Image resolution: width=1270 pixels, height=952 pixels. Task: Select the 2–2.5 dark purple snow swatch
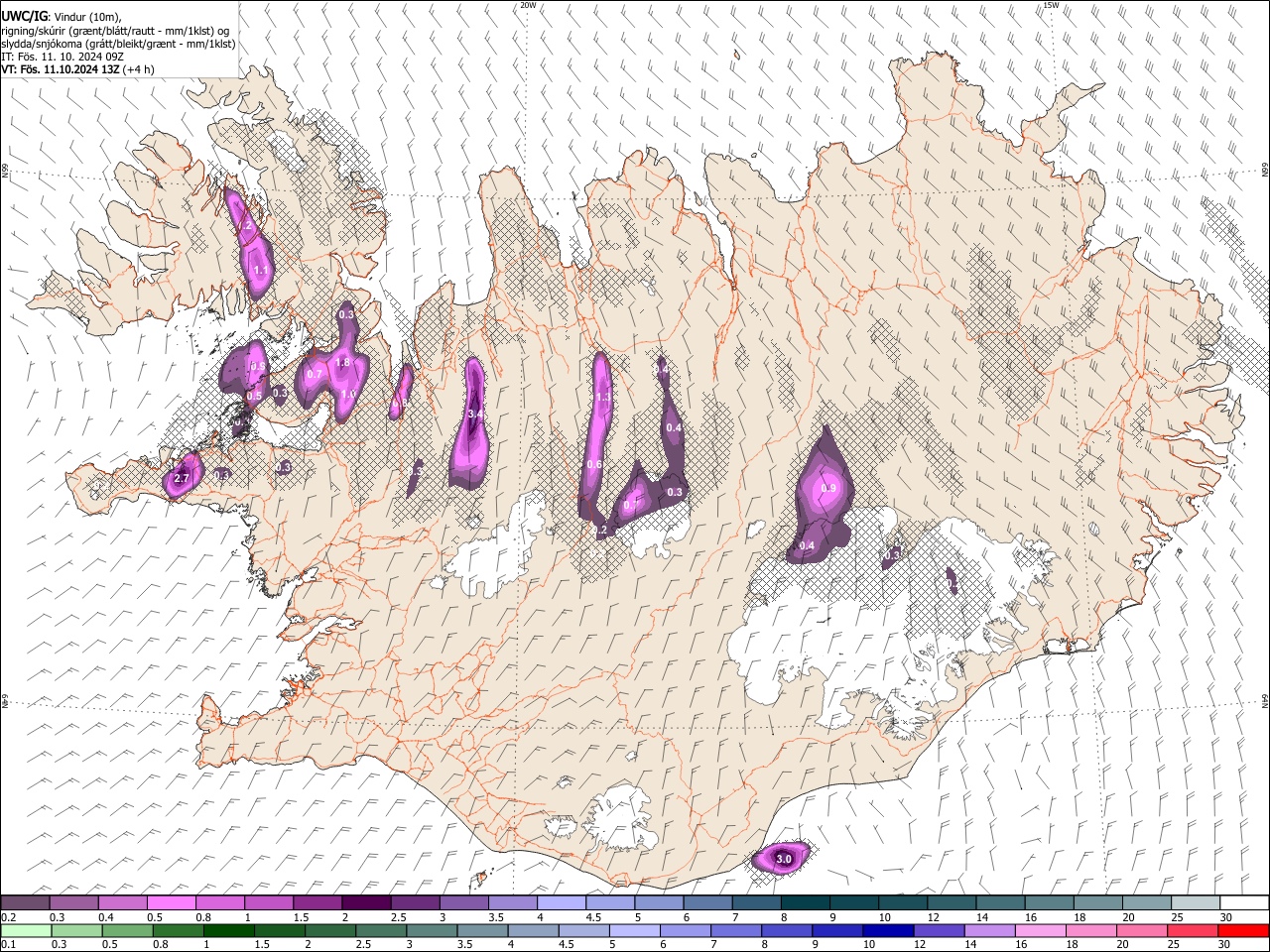click(x=365, y=903)
